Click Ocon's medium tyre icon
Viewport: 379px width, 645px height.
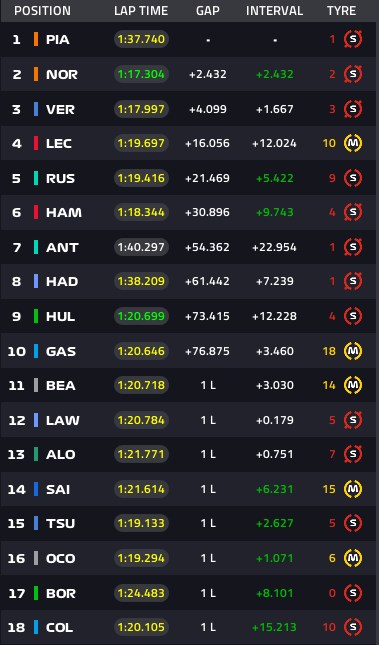tap(353, 558)
